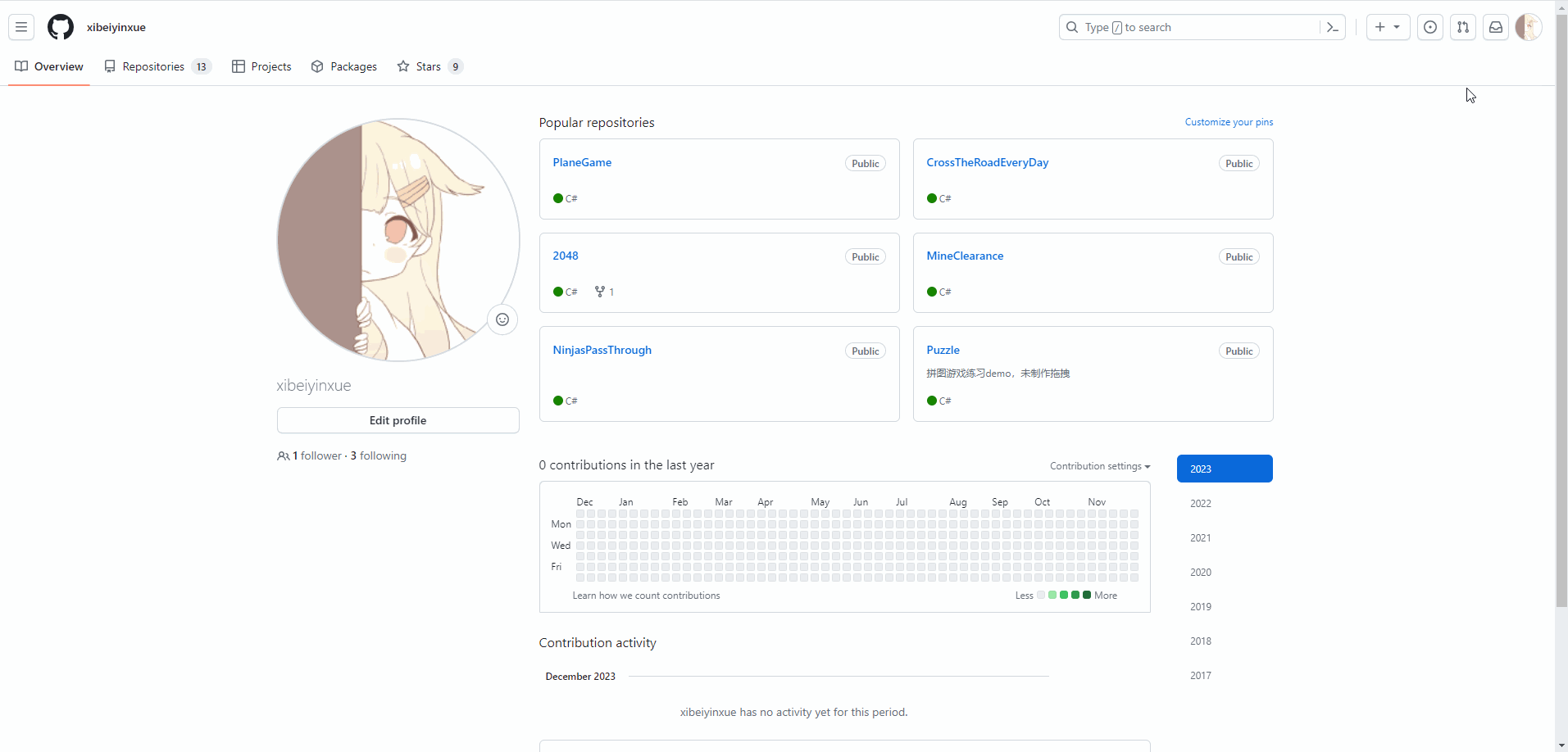Click the GitHub logo homepage icon
Screen dimensions: 1568x752
pyautogui.click(x=61, y=27)
